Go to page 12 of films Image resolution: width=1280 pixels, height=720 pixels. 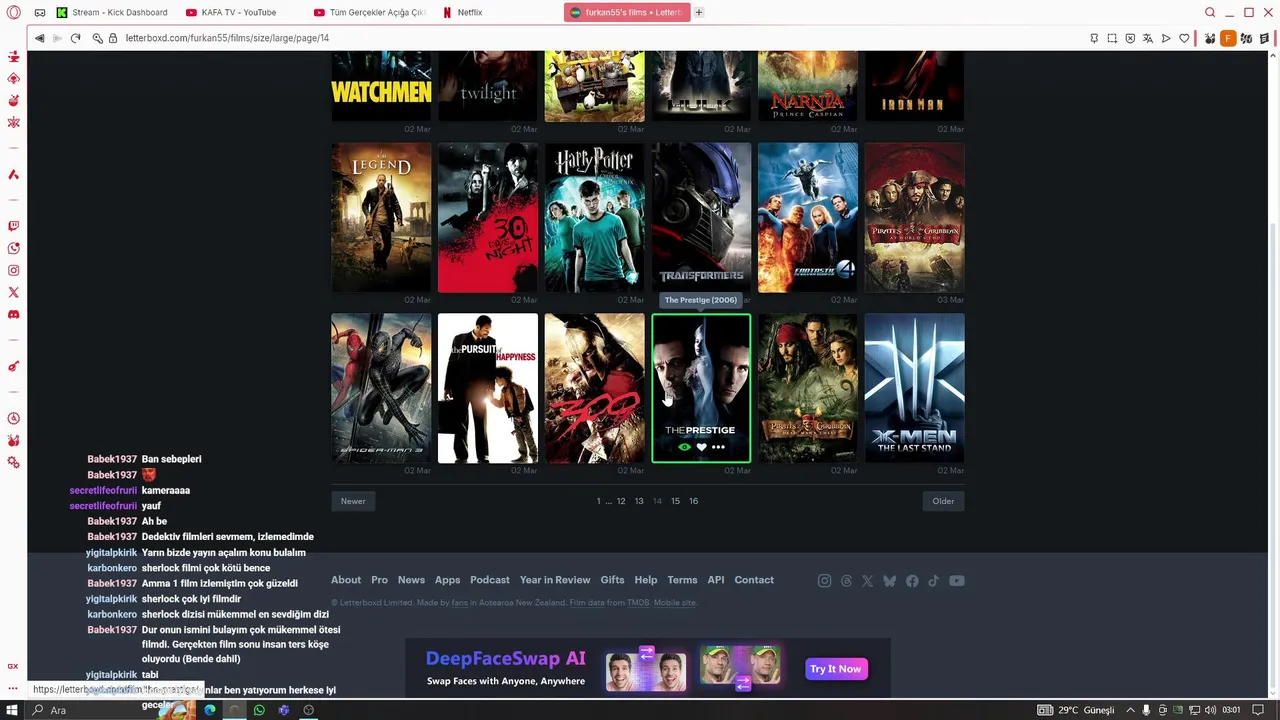tap(621, 501)
